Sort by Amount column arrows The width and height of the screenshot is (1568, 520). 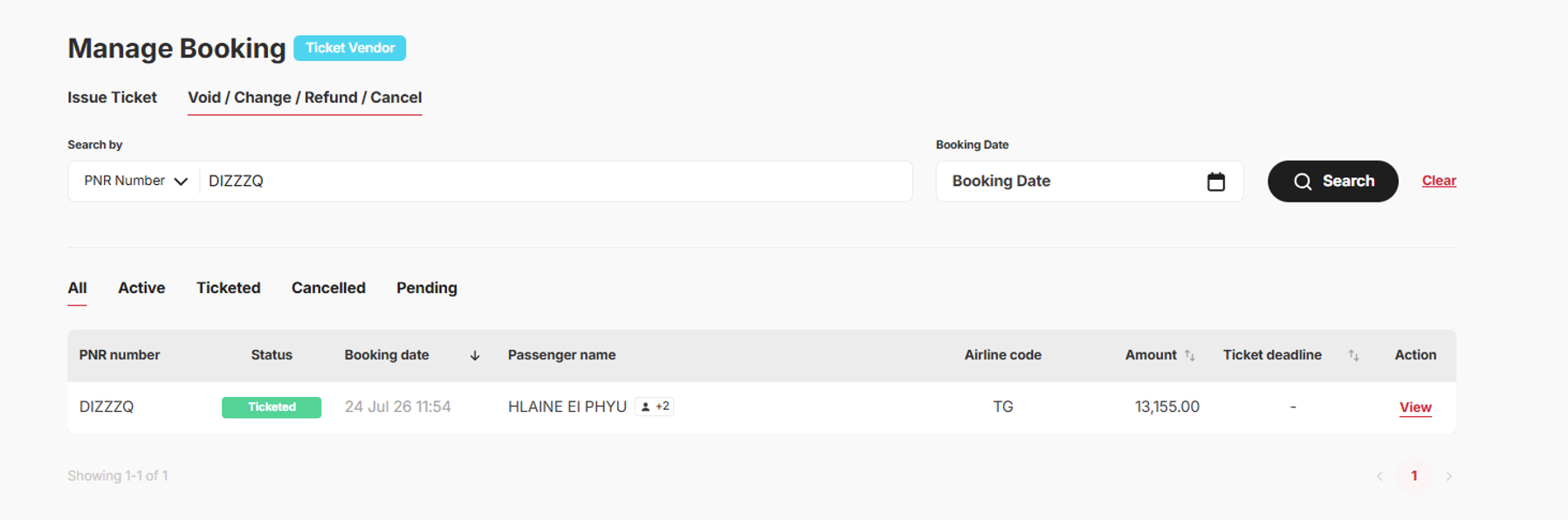pyautogui.click(x=1189, y=355)
